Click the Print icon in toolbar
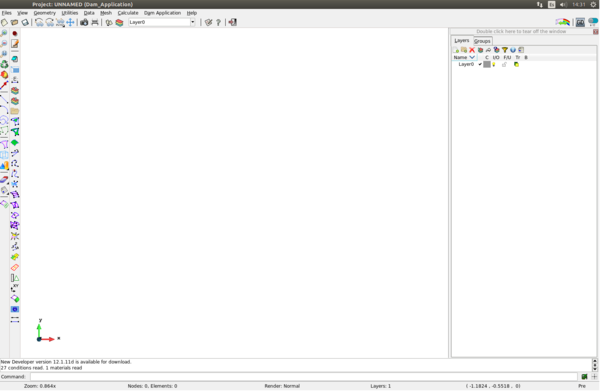Image resolution: width=600 pixels, height=391 pixels. click(95, 23)
